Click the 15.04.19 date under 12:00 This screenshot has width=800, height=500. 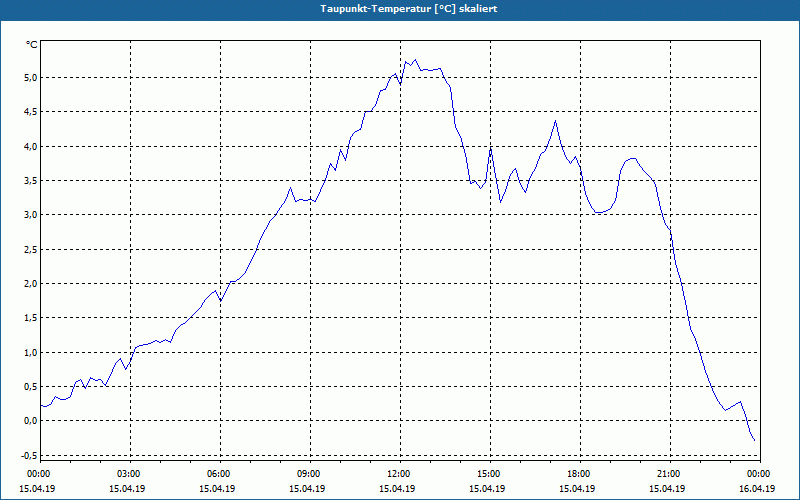tap(397, 489)
